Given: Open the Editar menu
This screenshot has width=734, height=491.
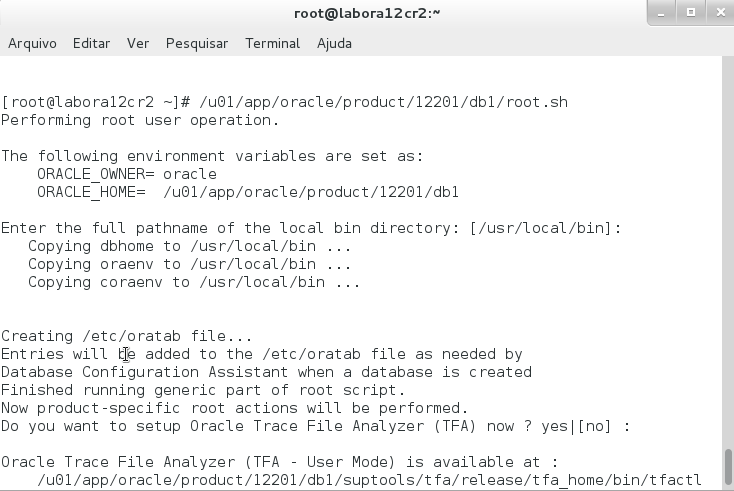Looking at the screenshot, I should pyautogui.click(x=91, y=43).
